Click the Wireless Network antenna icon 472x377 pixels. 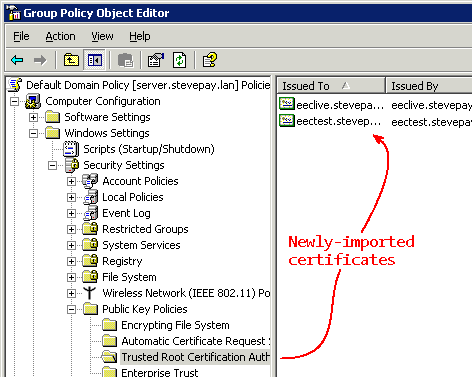89,293
